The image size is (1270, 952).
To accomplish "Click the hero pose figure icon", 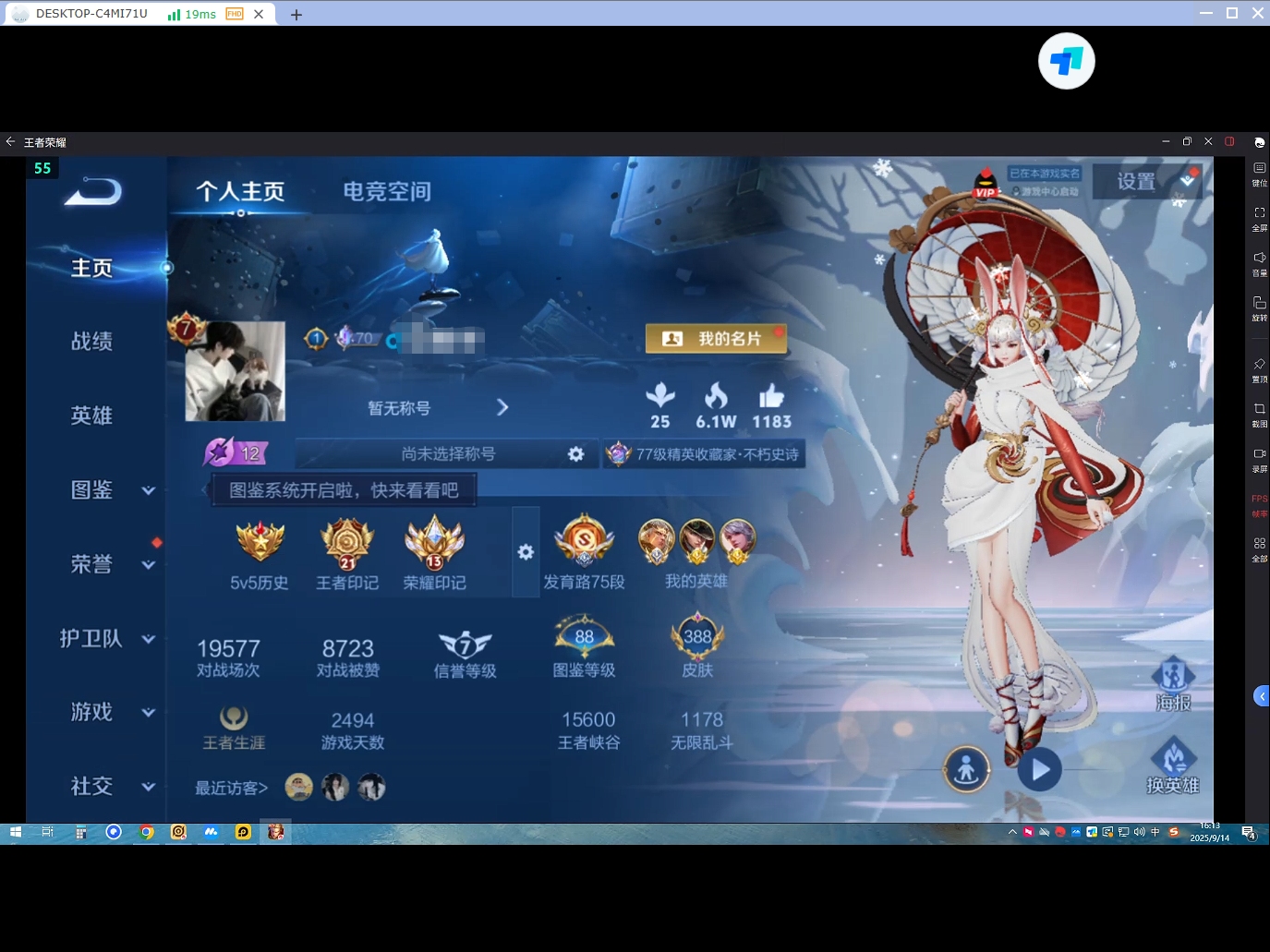I will click(967, 769).
